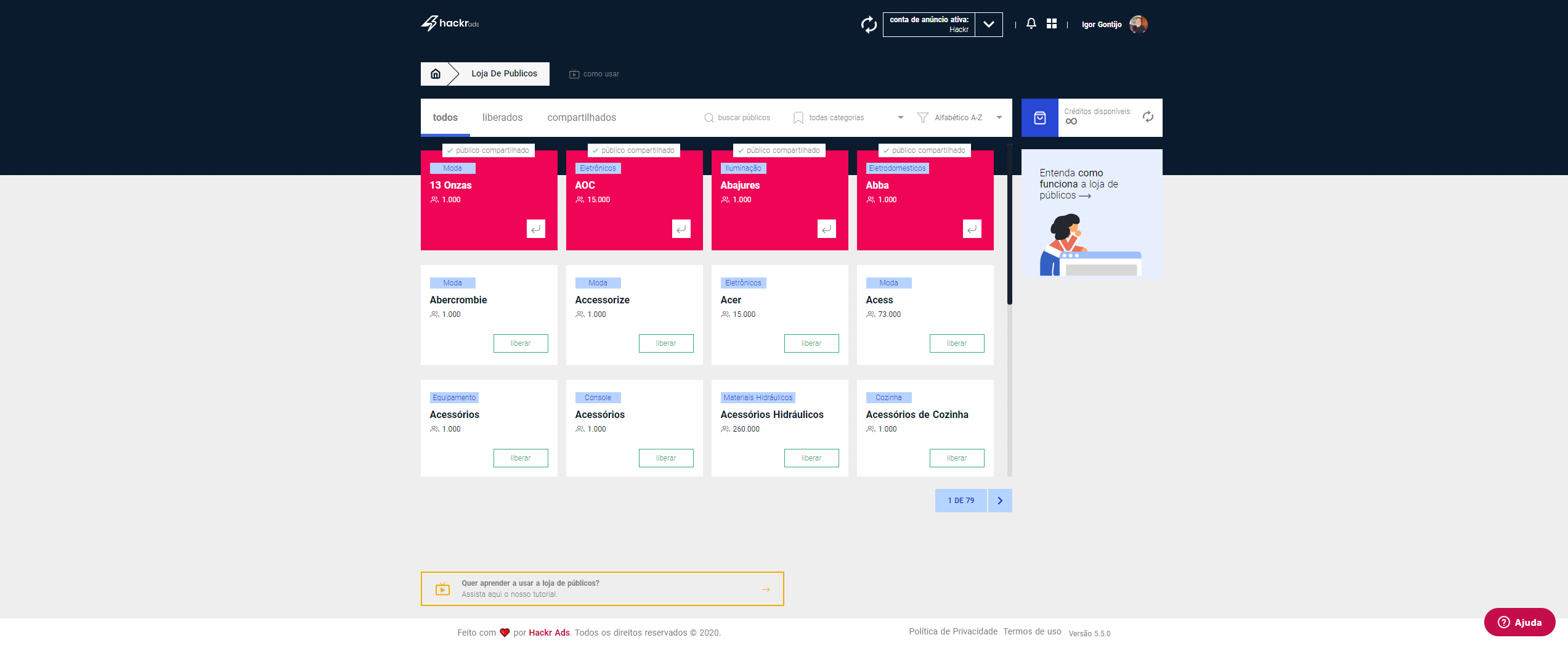Click return arrow on 13 Onzas card
The width and height of the screenshot is (1568, 648).
[536, 229]
